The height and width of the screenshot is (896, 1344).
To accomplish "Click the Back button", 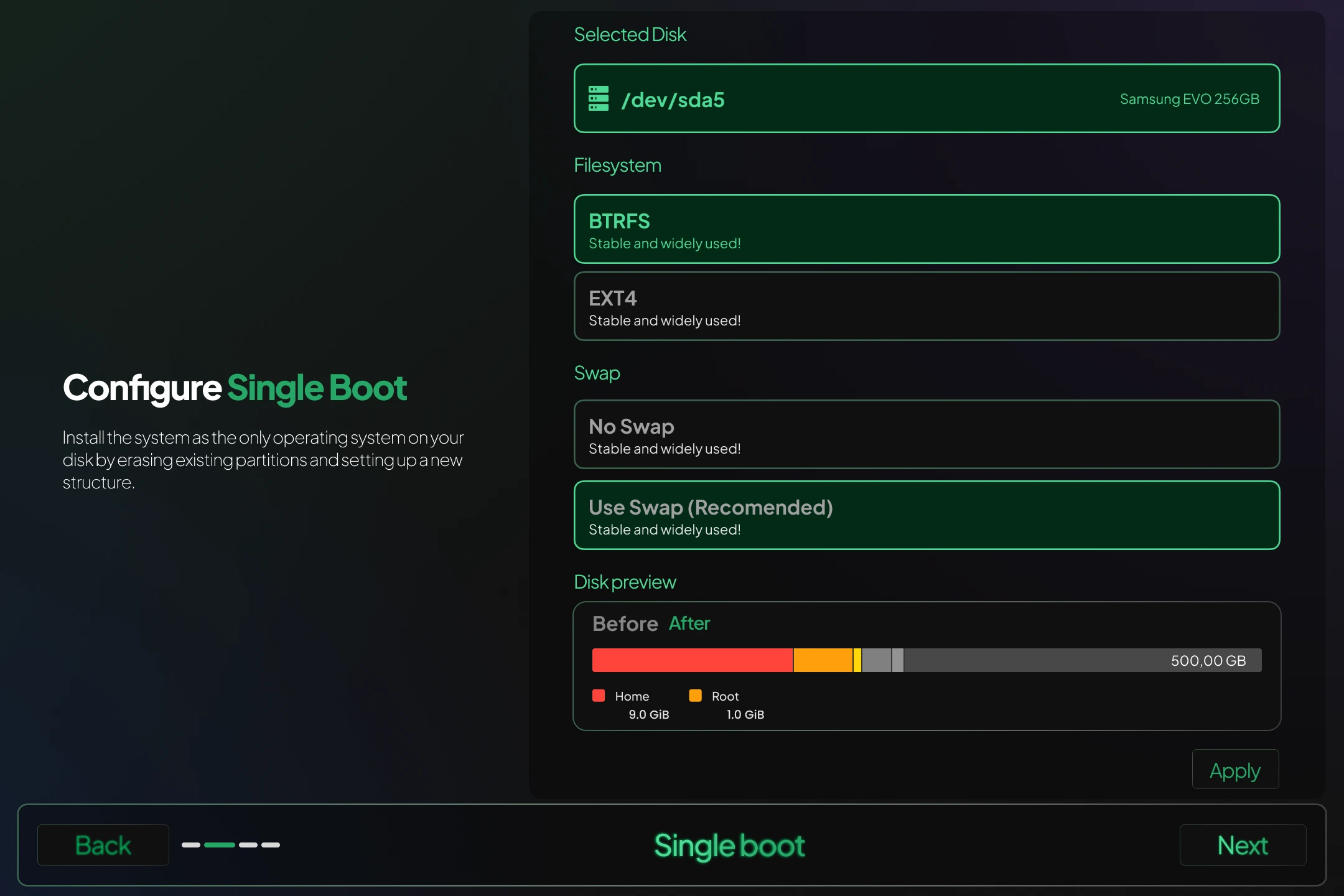I will (103, 844).
